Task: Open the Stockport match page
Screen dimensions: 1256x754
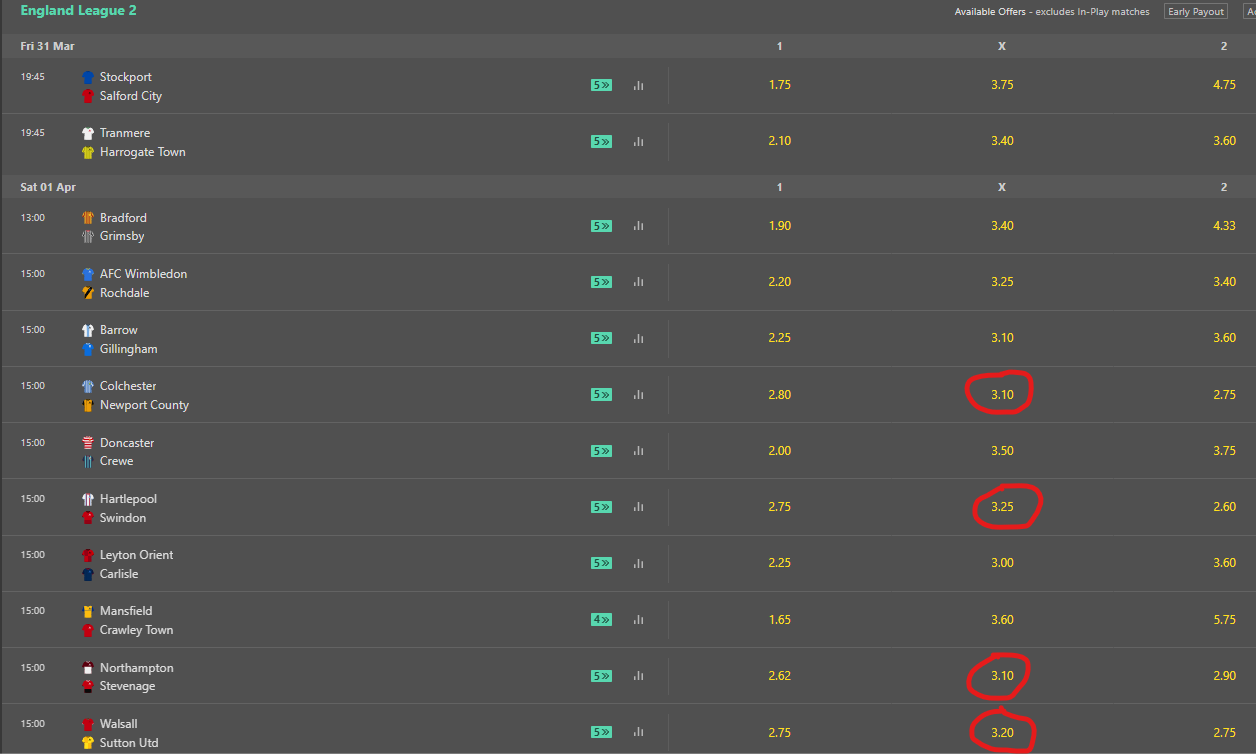Action: pyautogui.click(x=126, y=77)
